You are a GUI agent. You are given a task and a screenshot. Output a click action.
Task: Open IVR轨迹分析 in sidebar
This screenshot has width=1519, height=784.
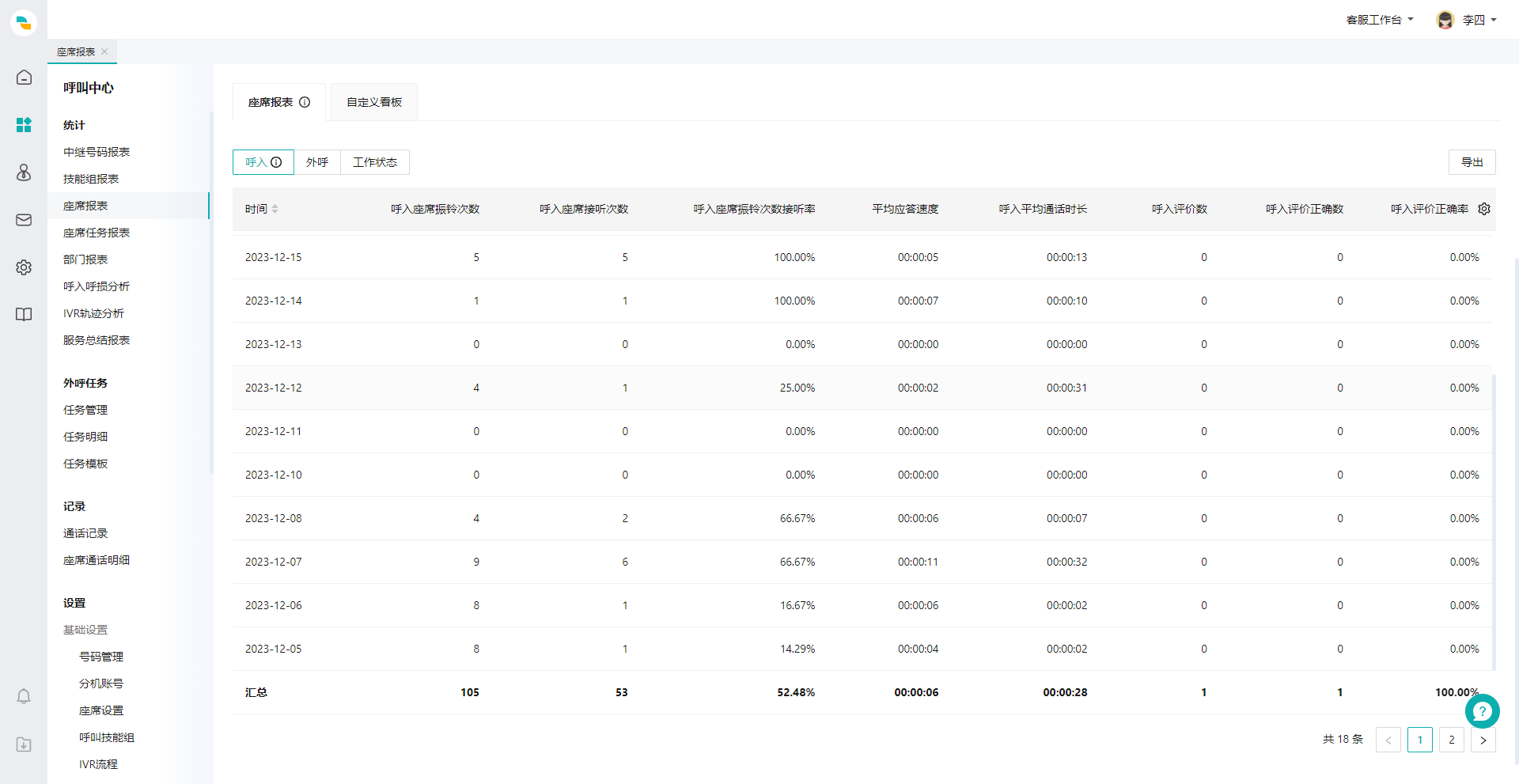point(93,313)
